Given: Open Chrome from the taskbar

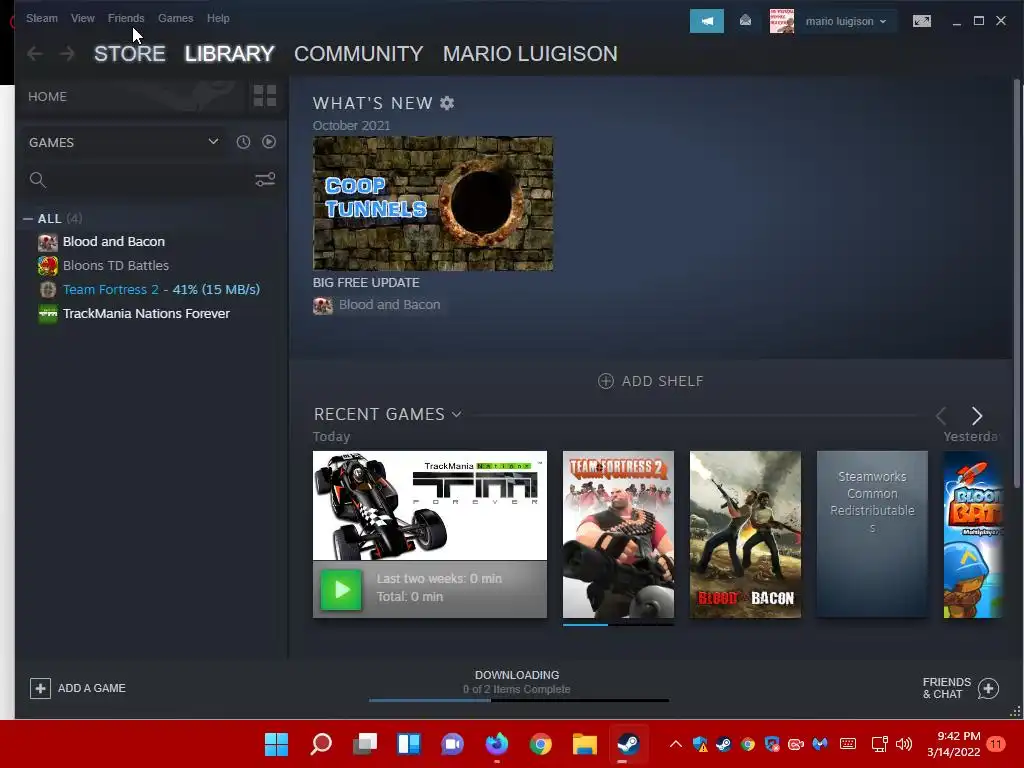Looking at the screenshot, I should (x=540, y=744).
